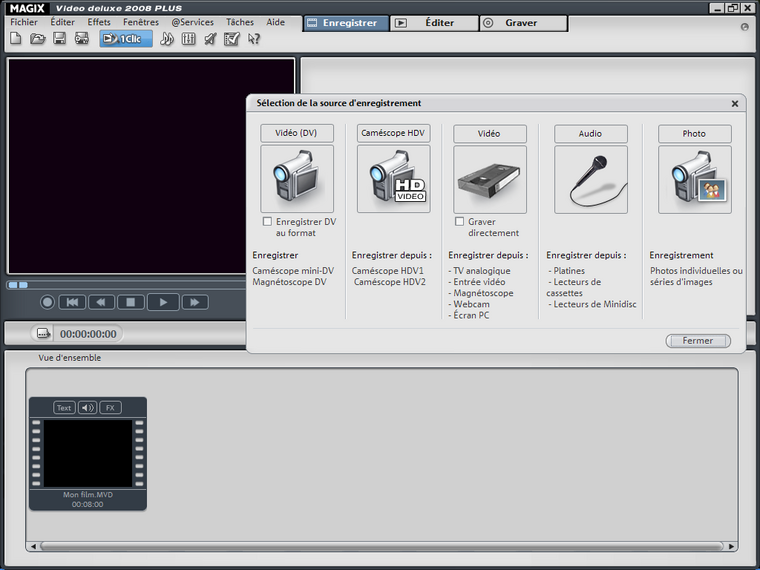
Task: Open project with the folder icon
Action: click(x=37, y=39)
